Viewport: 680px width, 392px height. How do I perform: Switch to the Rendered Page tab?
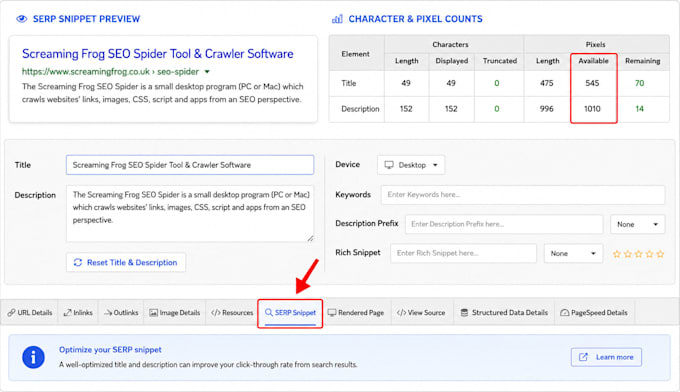[356, 313]
